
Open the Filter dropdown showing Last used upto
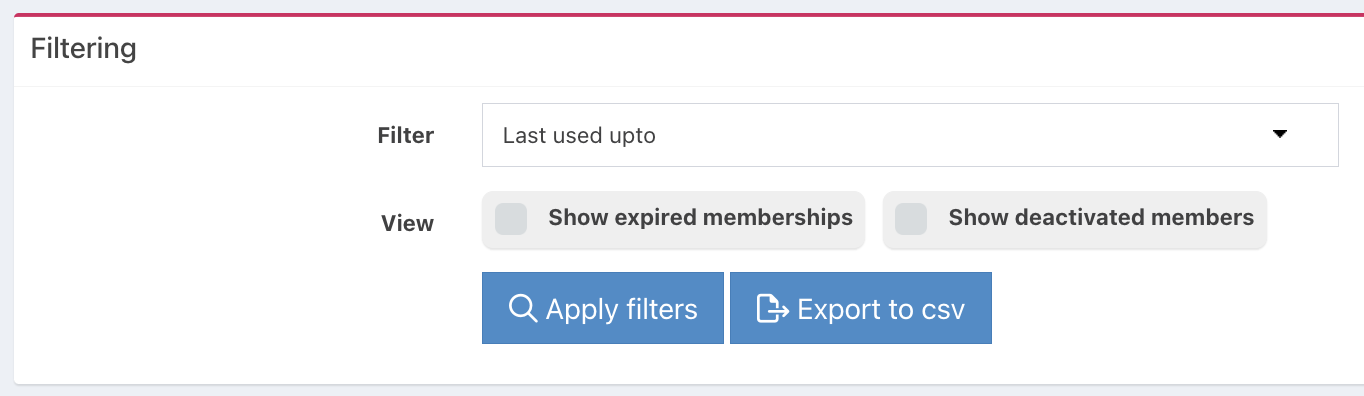[x=910, y=135]
